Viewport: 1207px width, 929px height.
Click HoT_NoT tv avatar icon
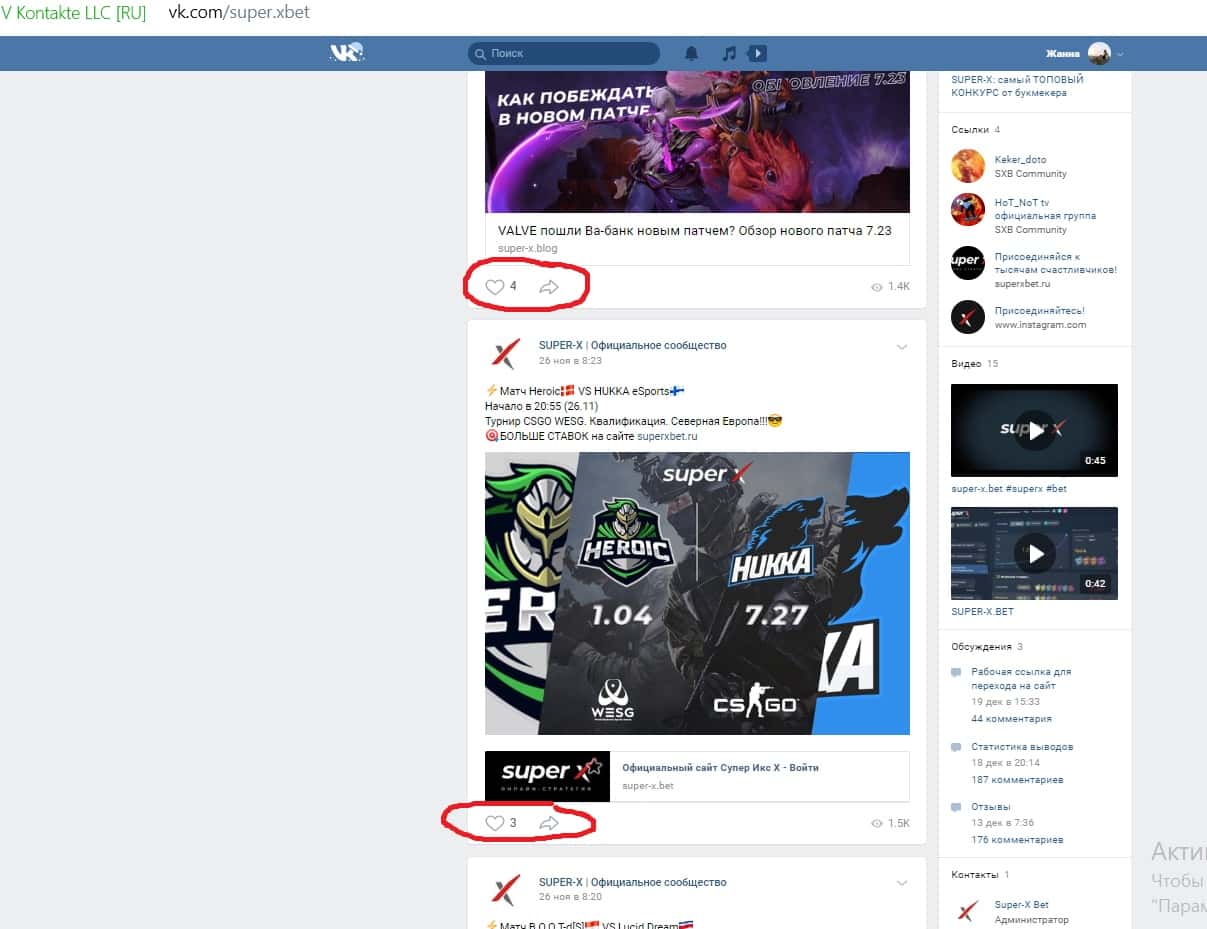tap(968, 210)
